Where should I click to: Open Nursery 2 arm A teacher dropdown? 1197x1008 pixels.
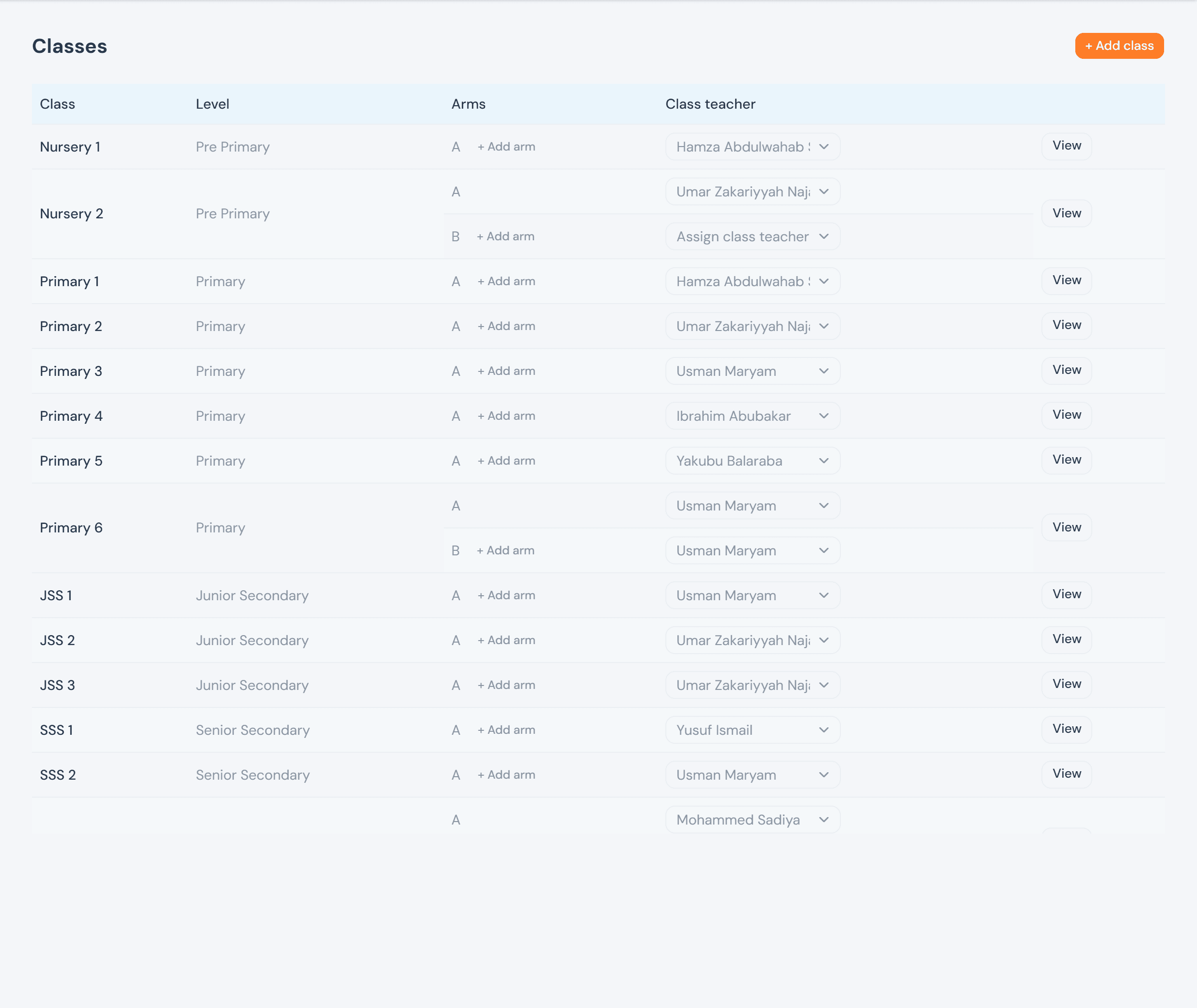click(752, 191)
